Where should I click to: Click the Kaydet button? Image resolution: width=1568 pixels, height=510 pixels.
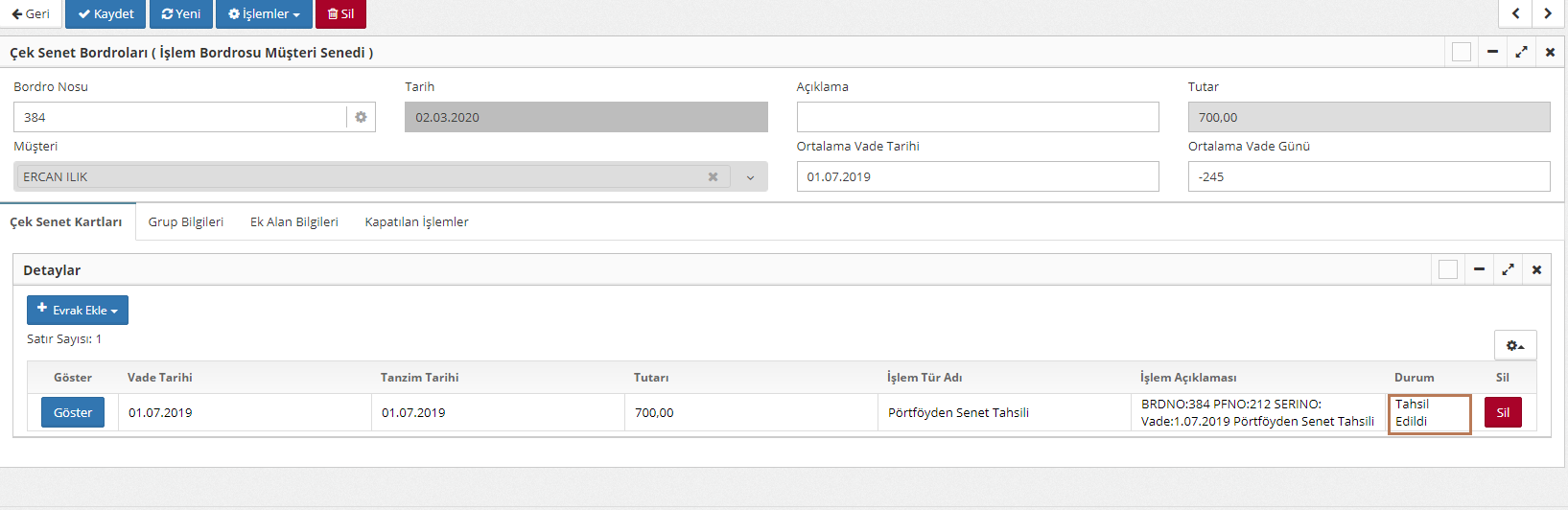pos(105,14)
